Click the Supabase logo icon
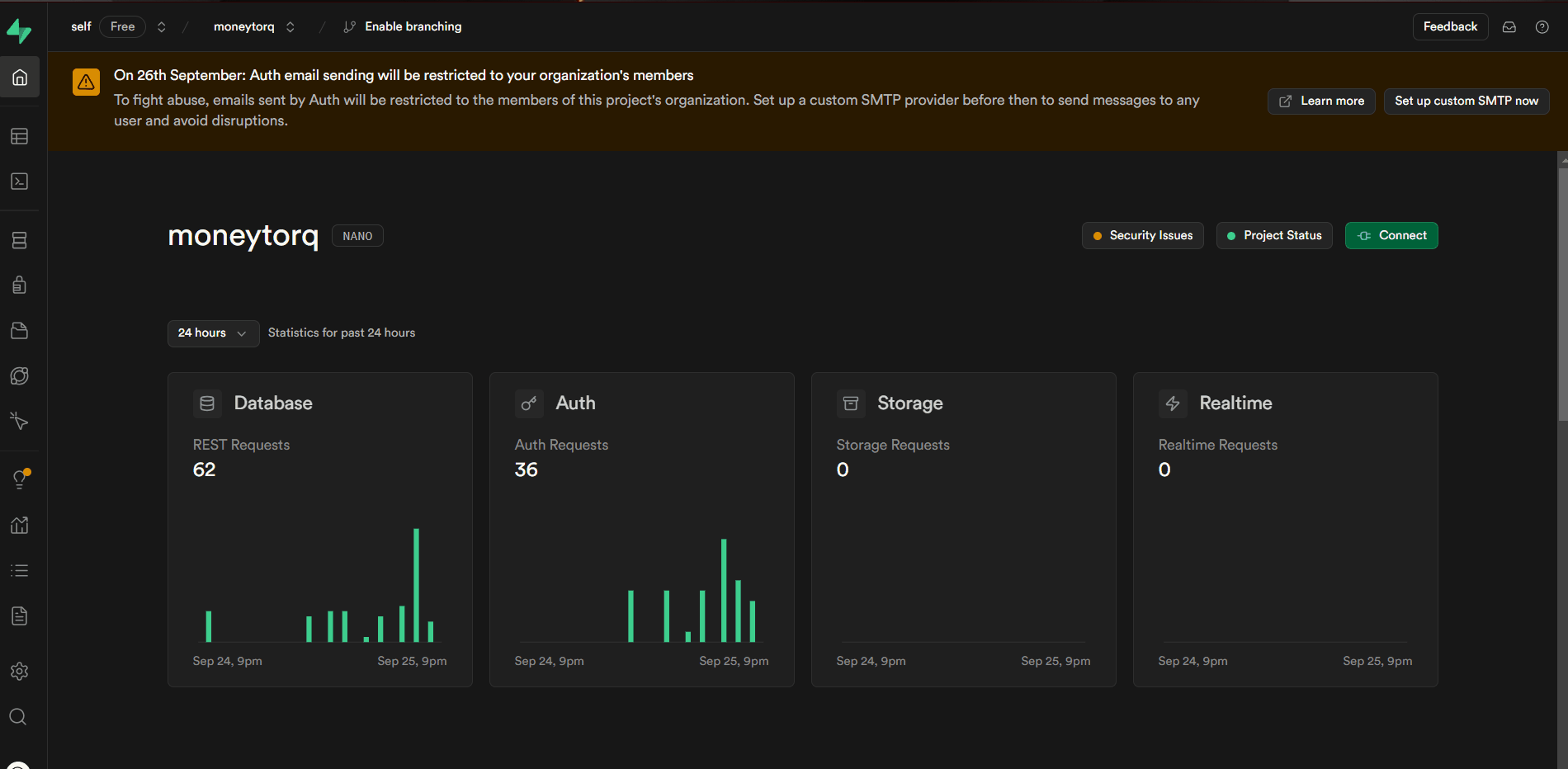Viewport: 1568px width, 769px height. [x=19, y=31]
